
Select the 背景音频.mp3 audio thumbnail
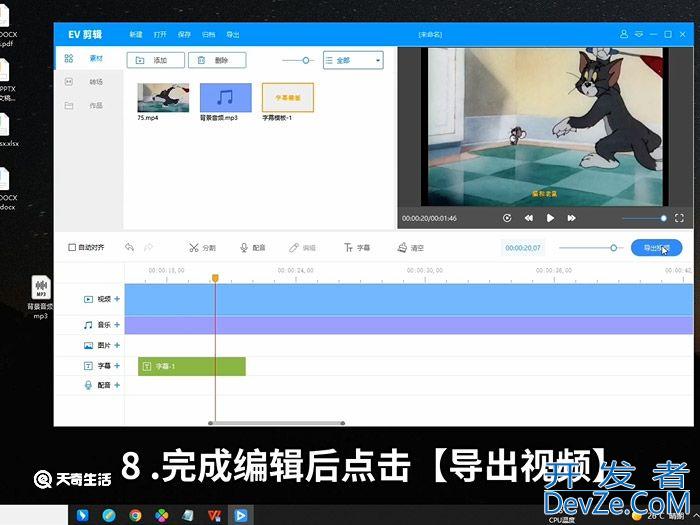[225, 97]
